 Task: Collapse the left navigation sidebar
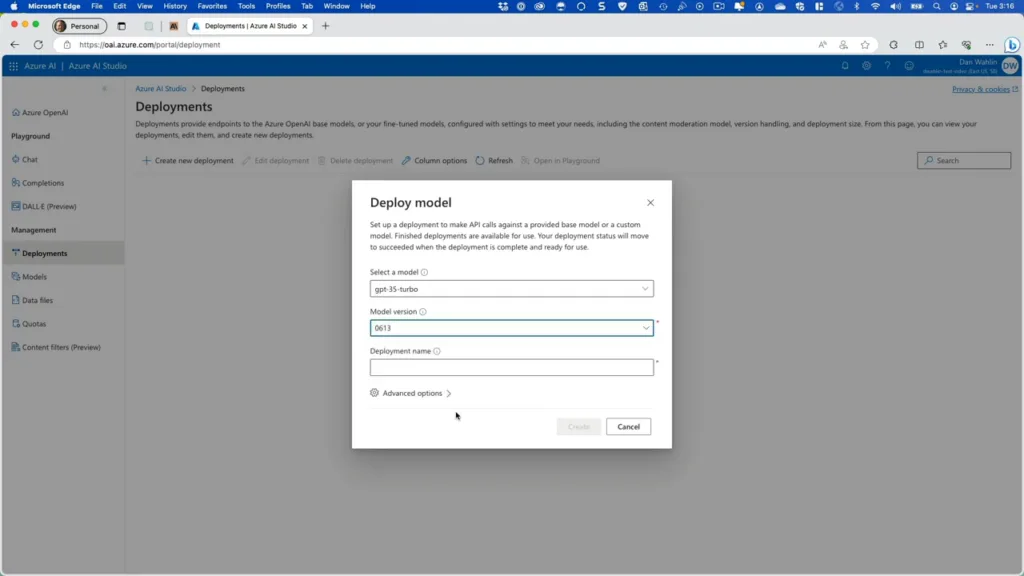104,89
